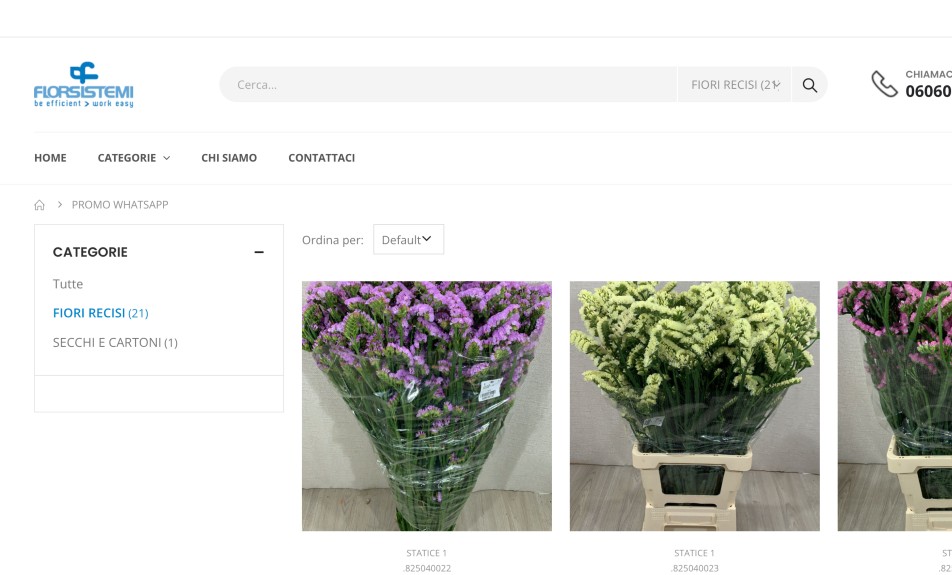
Task: Click the Florsistemi logo
Action: coord(83,85)
